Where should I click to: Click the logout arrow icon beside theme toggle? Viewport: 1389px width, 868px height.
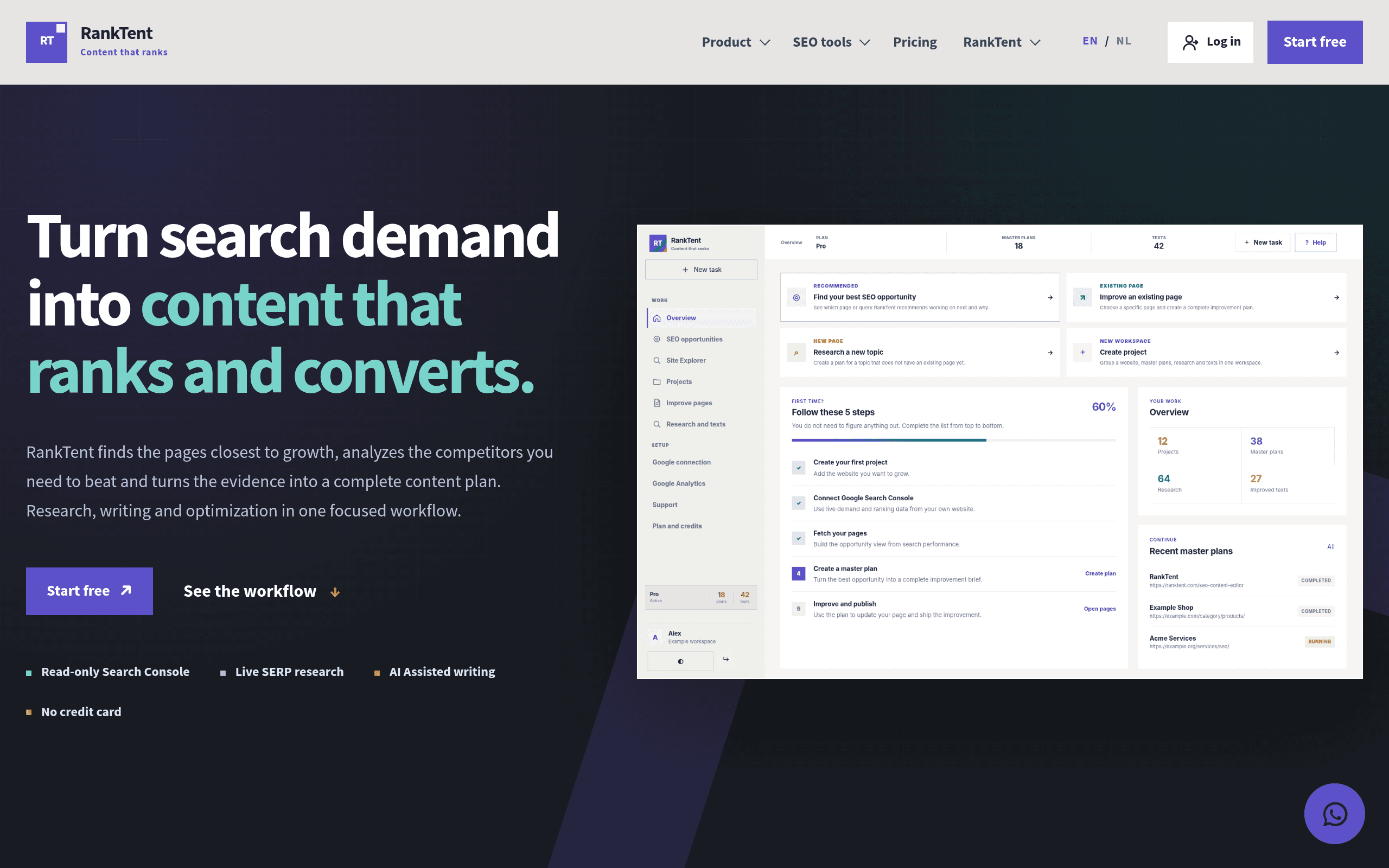(725, 659)
